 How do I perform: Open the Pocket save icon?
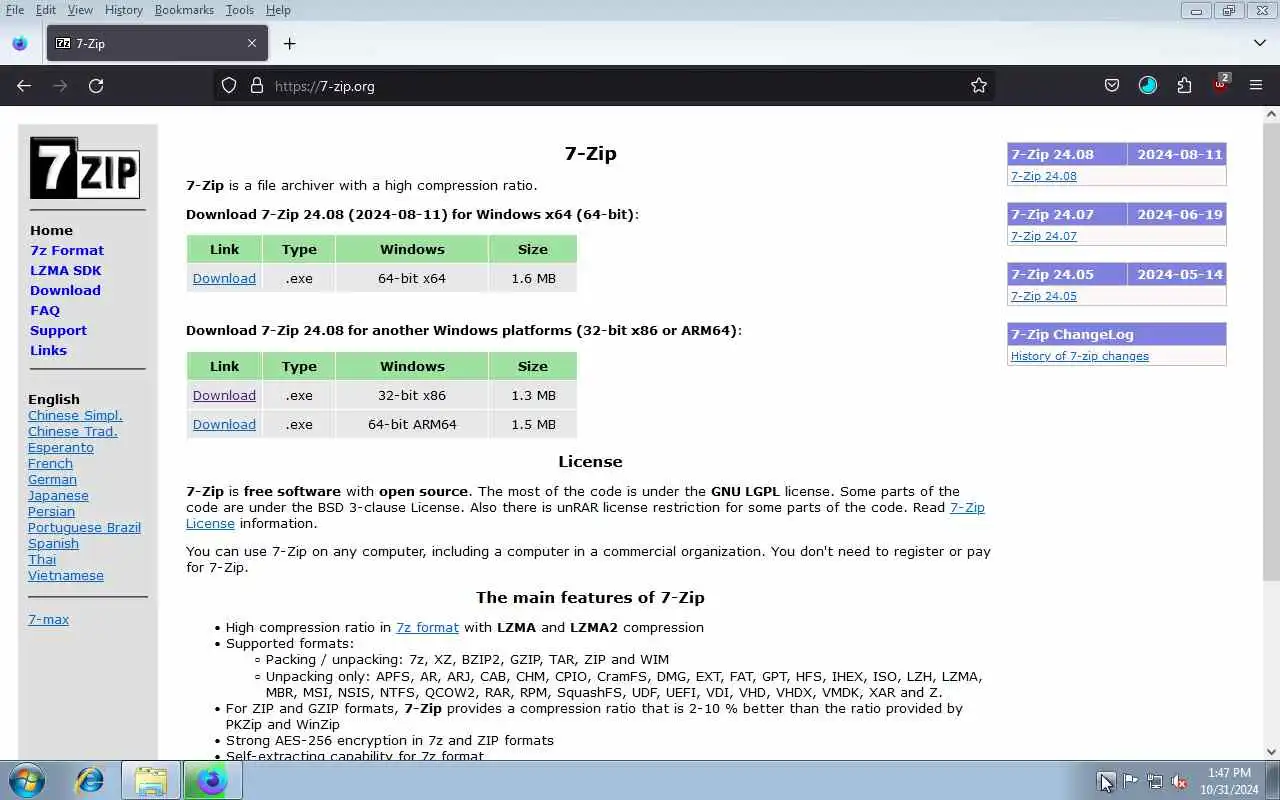[x=1112, y=86]
